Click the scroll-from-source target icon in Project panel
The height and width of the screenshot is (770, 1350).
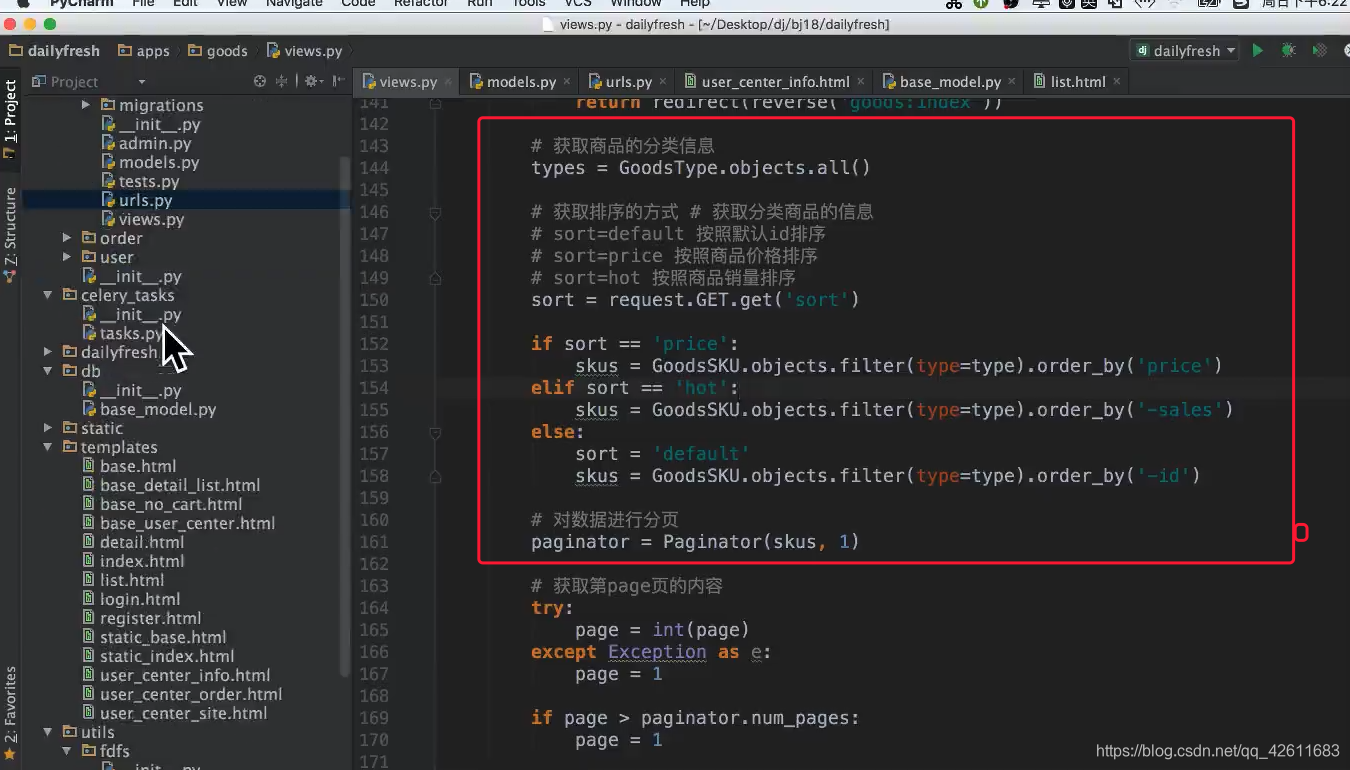click(x=260, y=81)
